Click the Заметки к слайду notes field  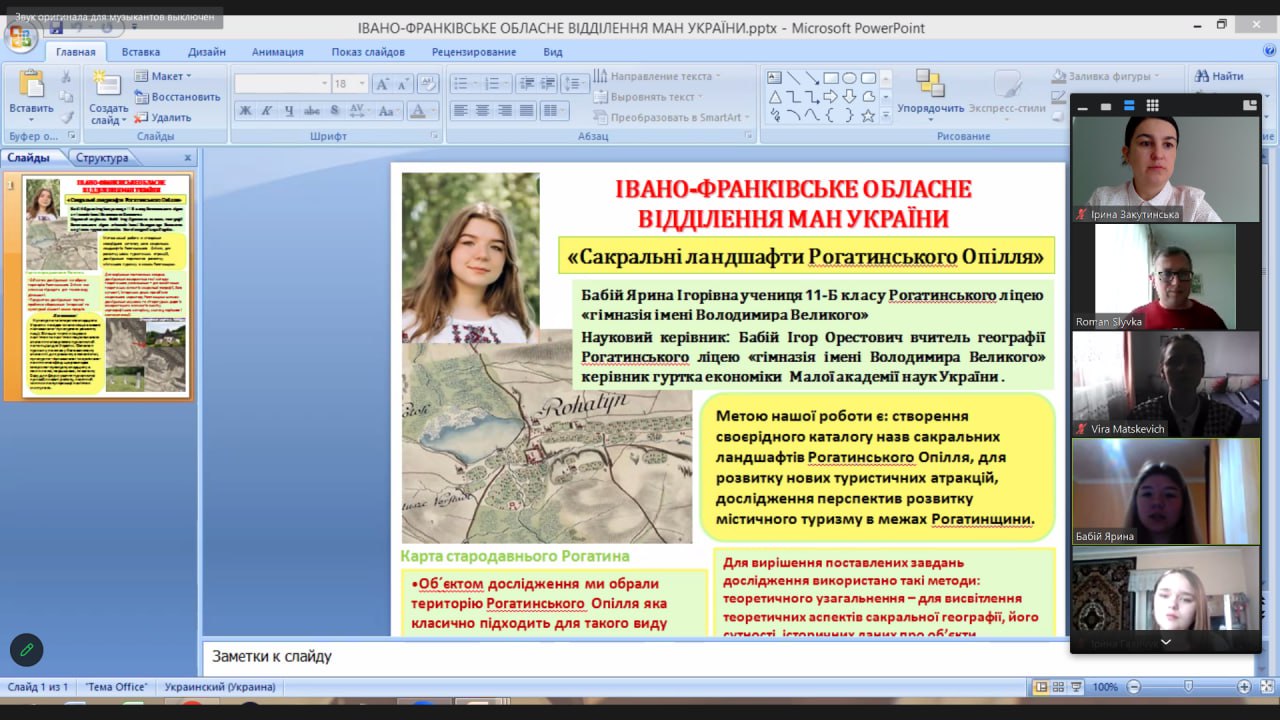click(x=600, y=657)
